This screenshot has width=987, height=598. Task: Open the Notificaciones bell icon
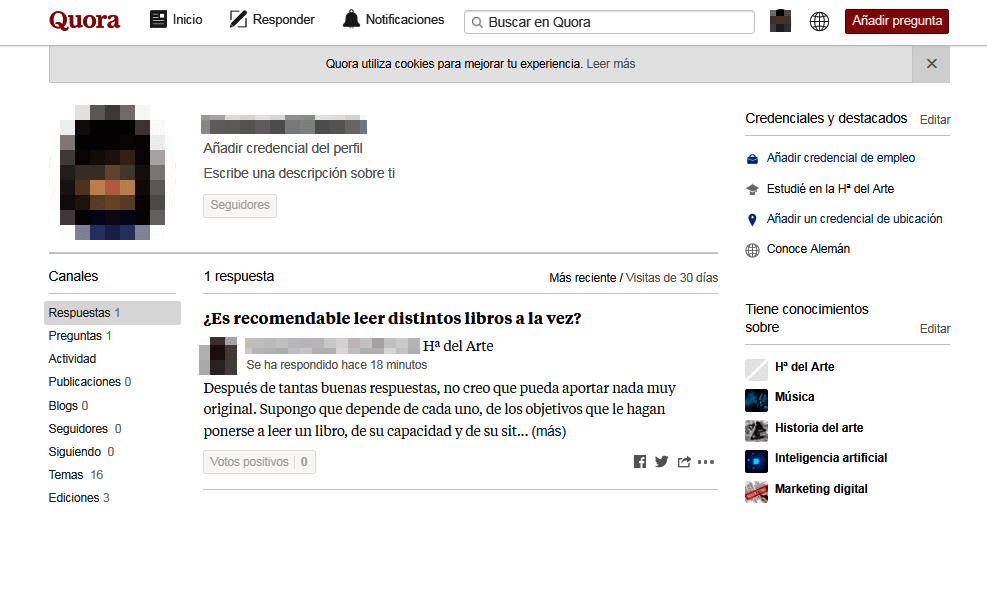(x=353, y=18)
